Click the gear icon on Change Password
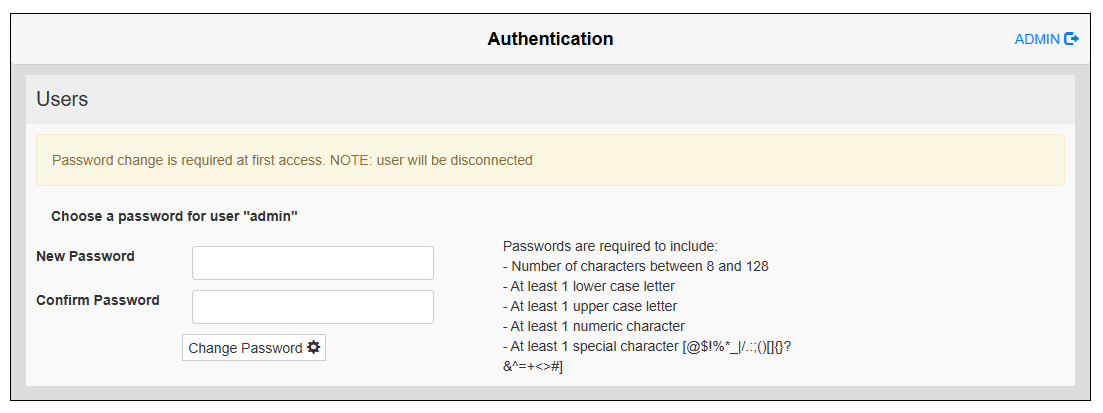 (313, 347)
